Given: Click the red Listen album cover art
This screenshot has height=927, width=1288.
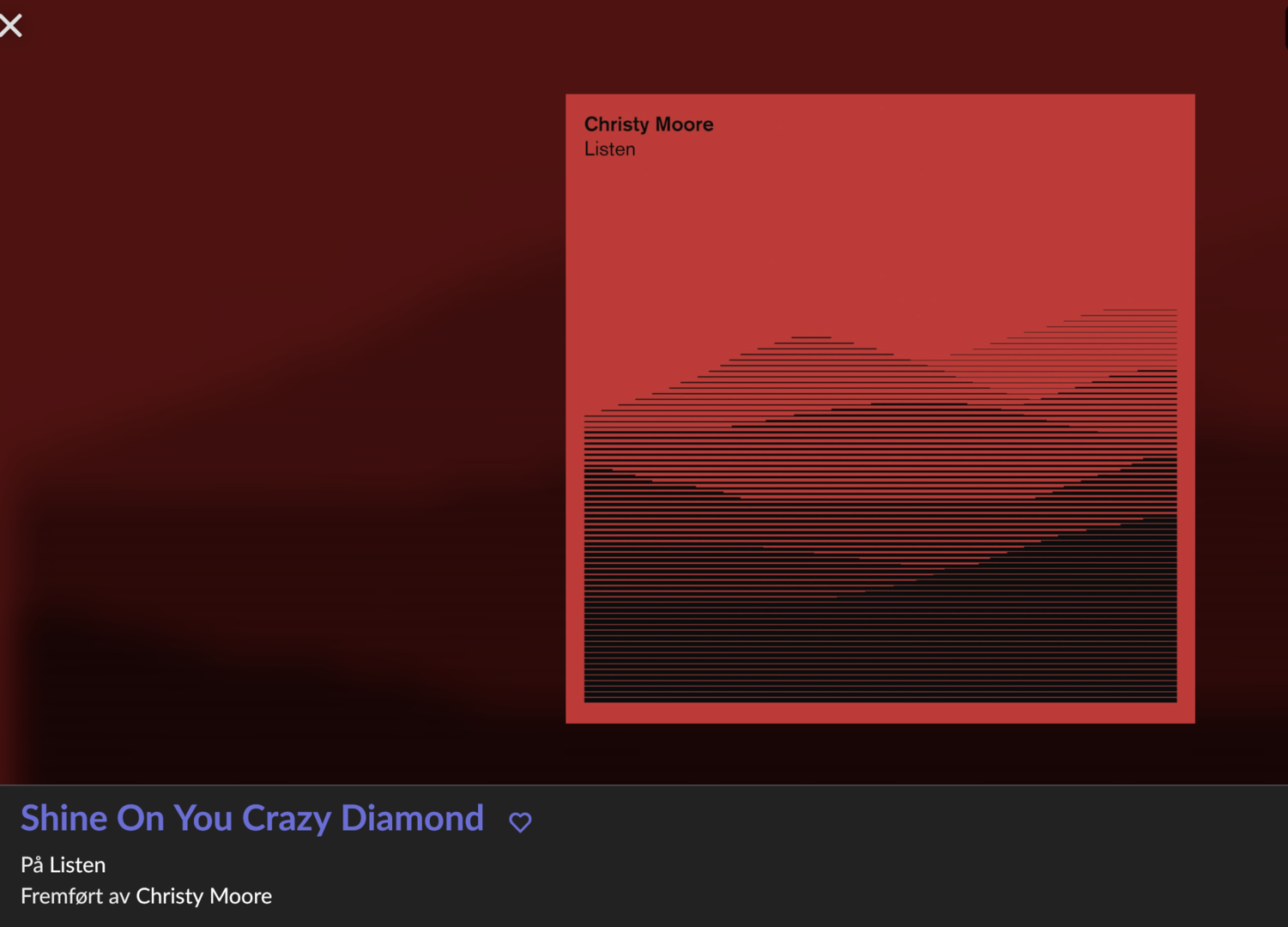Looking at the screenshot, I should (x=880, y=409).
